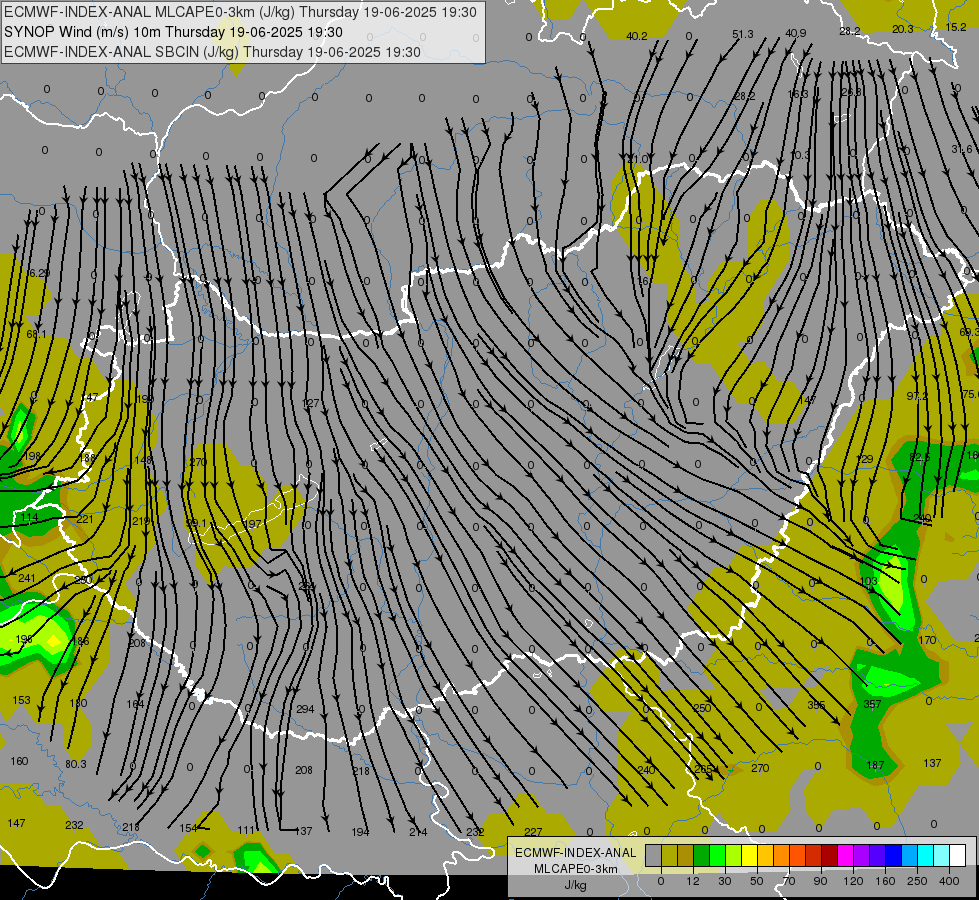Click the map value 197
This screenshot has width=979, height=900.
tap(252, 523)
